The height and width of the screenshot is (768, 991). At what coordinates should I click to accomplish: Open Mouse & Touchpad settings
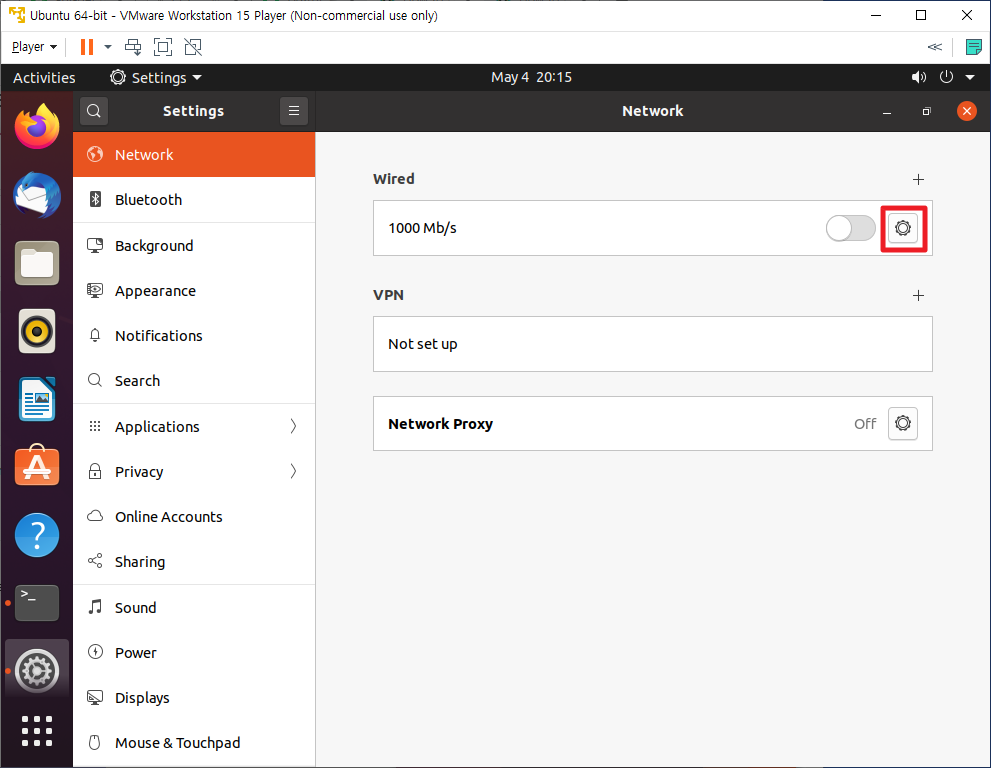194,743
